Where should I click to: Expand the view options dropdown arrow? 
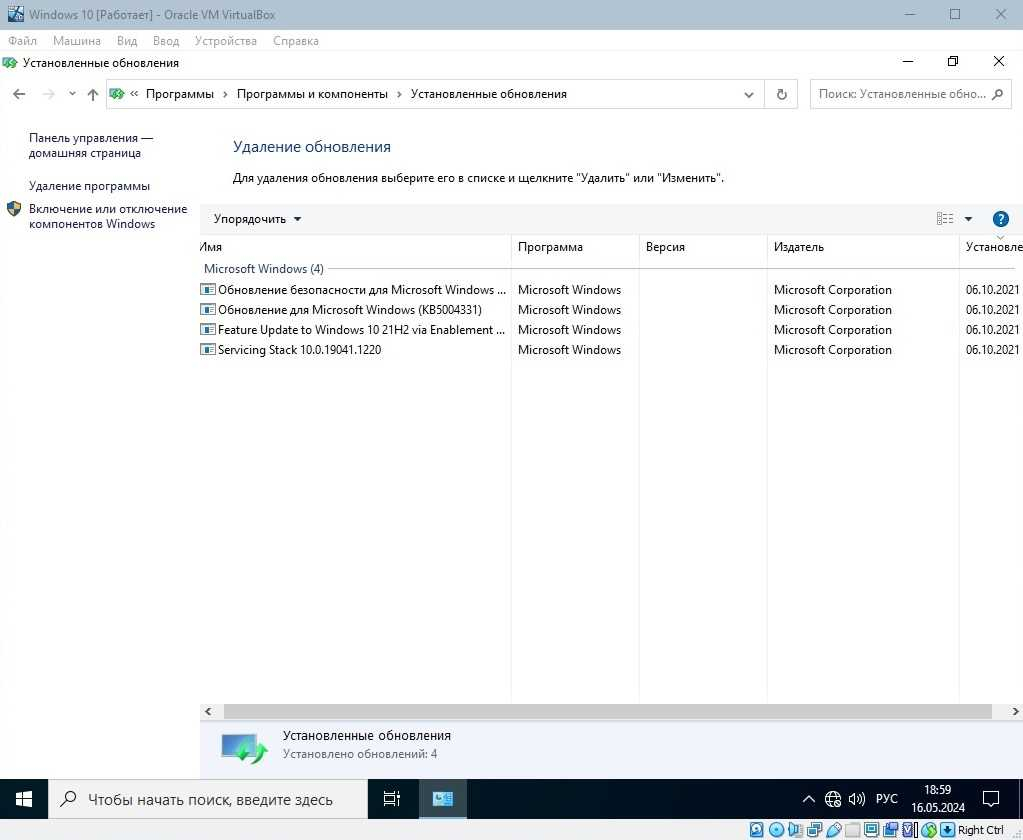pos(968,218)
